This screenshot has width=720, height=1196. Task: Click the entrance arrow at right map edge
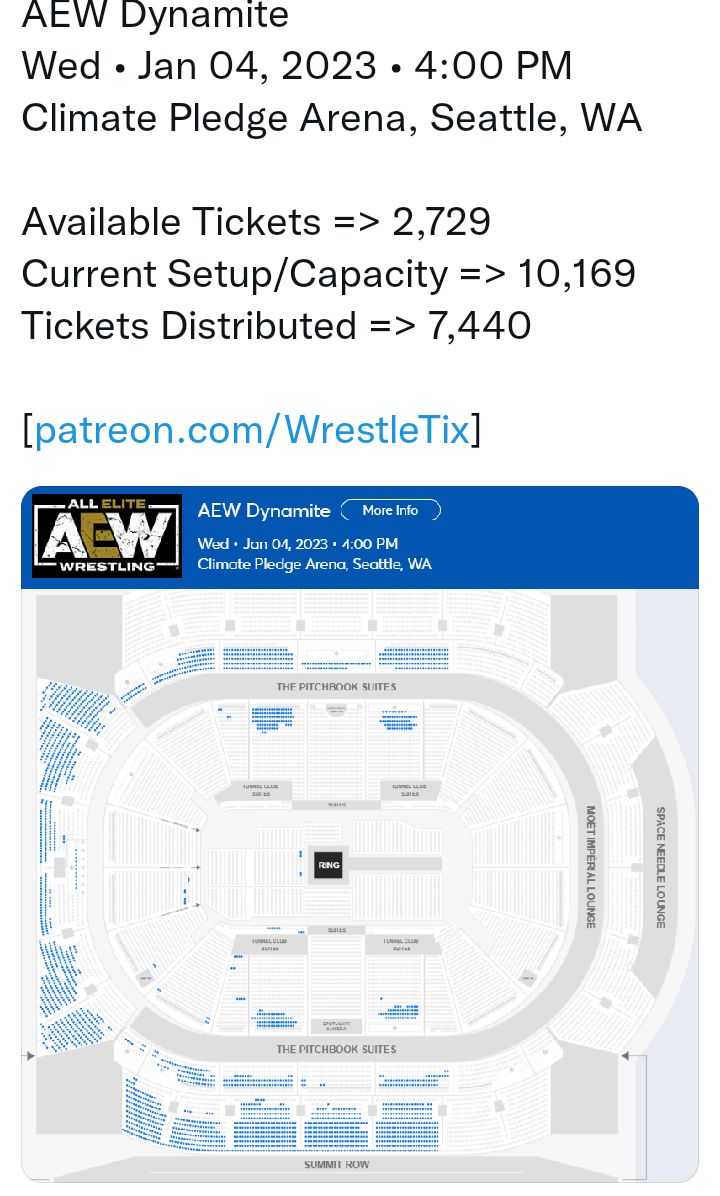(x=625, y=1056)
